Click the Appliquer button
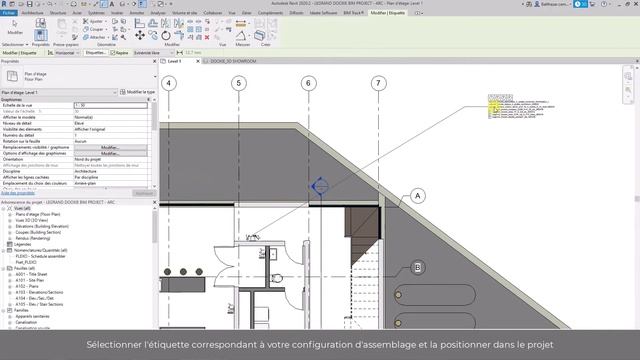The height and width of the screenshot is (360, 640). tap(144, 193)
